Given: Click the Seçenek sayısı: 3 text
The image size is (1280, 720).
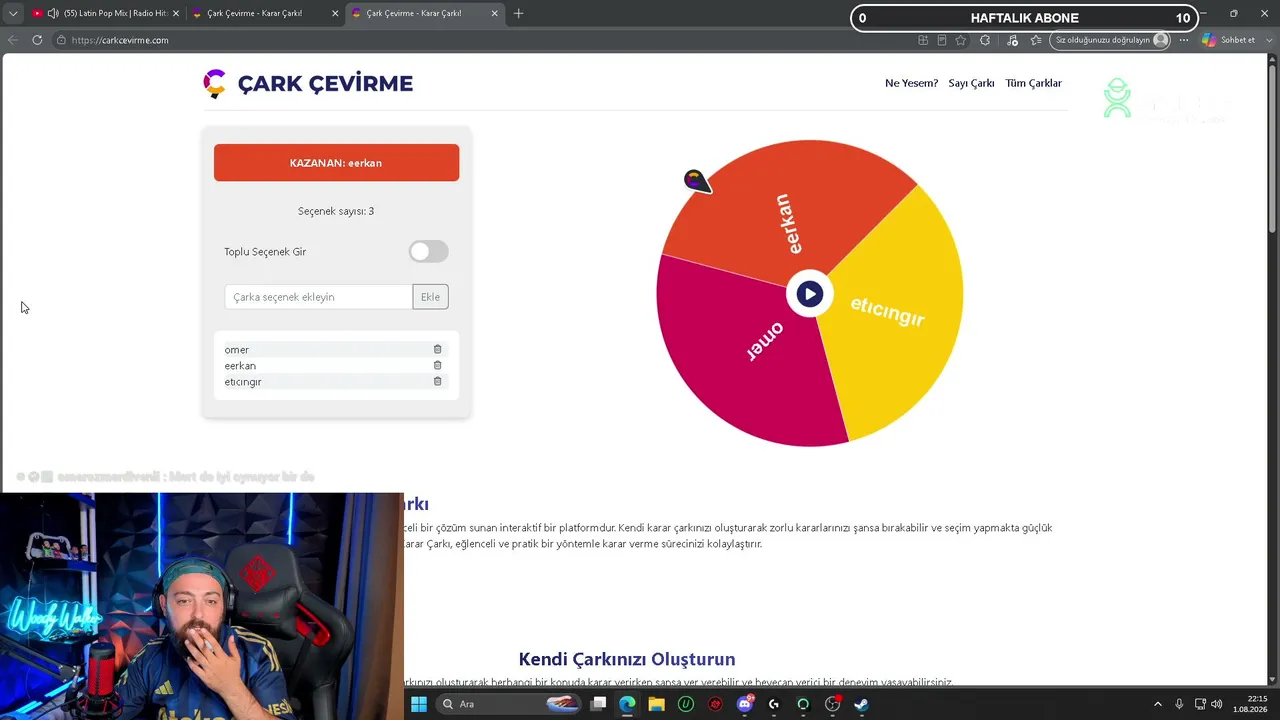Looking at the screenshot, I should (336, 211).
